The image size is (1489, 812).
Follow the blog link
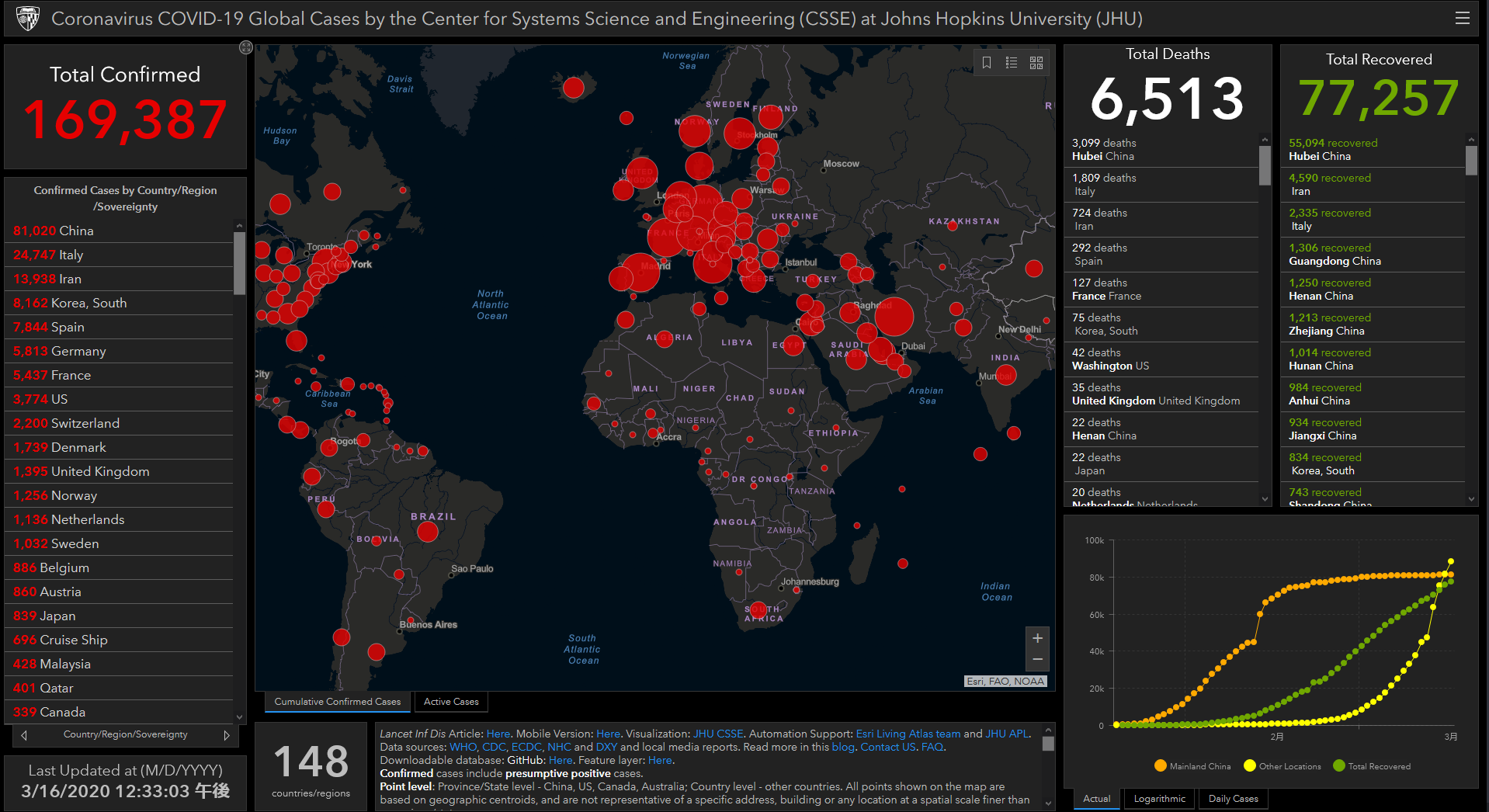tap(843, 747)
